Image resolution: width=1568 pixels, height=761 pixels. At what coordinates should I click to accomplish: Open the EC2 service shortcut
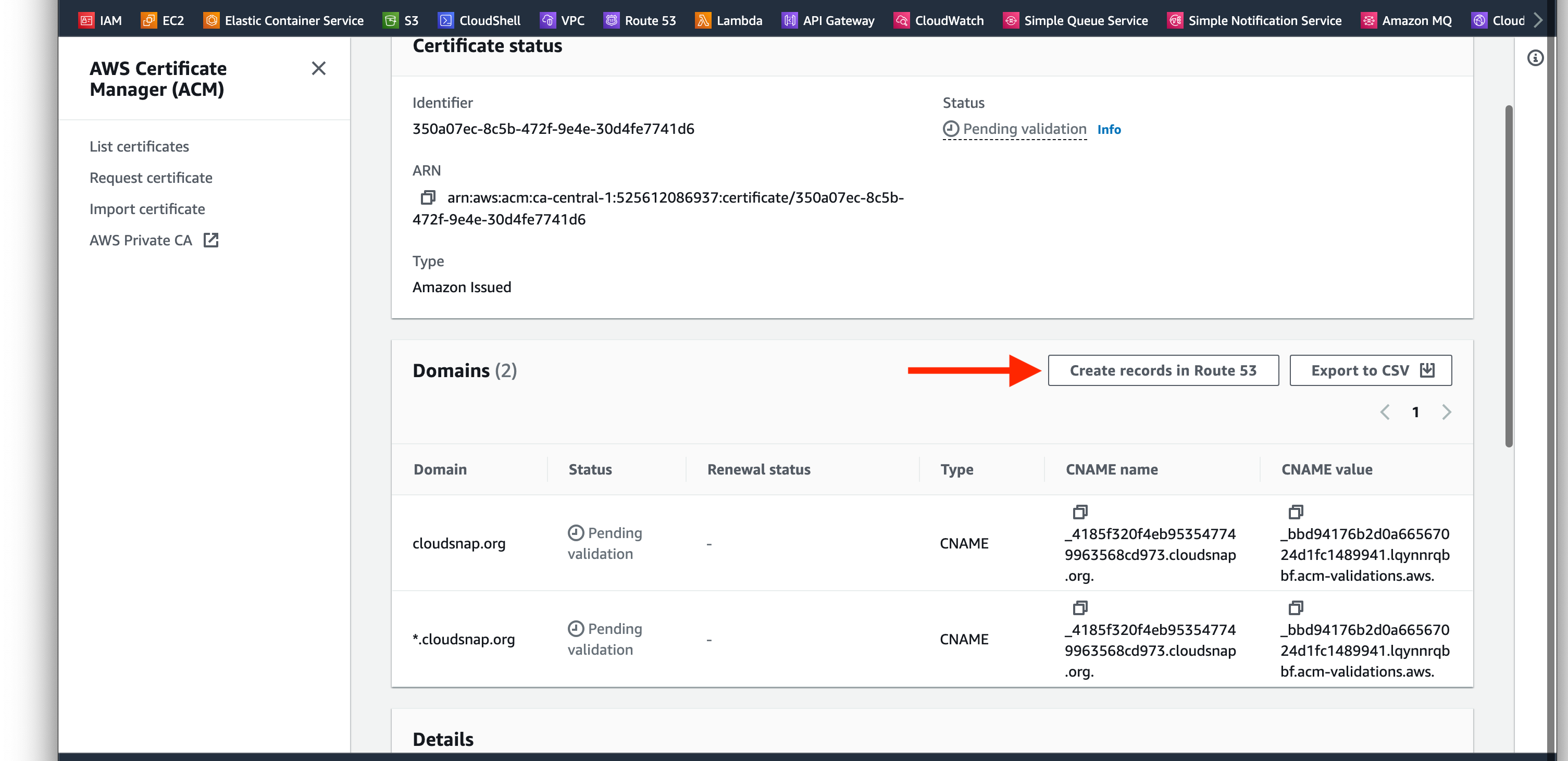[x=163, y=20]
